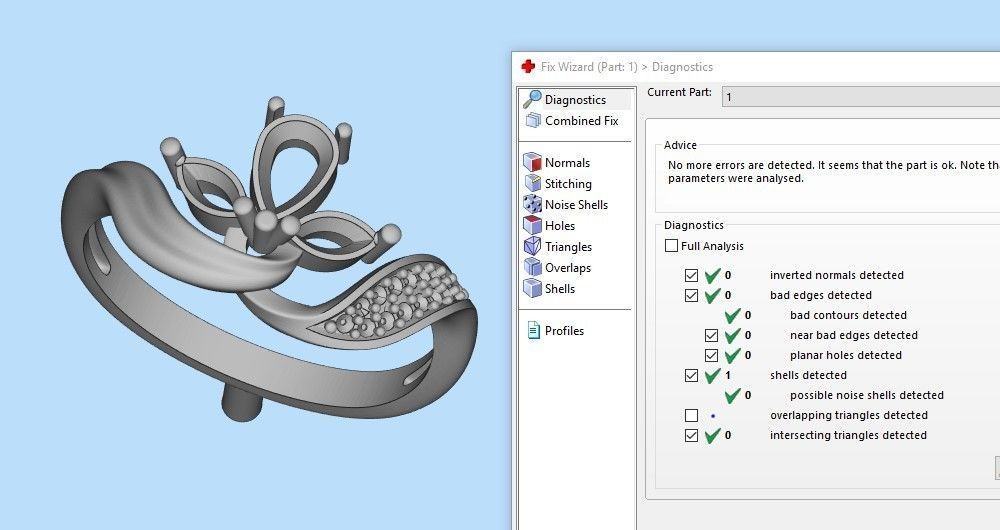Click the green check beside shells detected
This screenshot has width=1000, height=530.
(x=712, y=375)
